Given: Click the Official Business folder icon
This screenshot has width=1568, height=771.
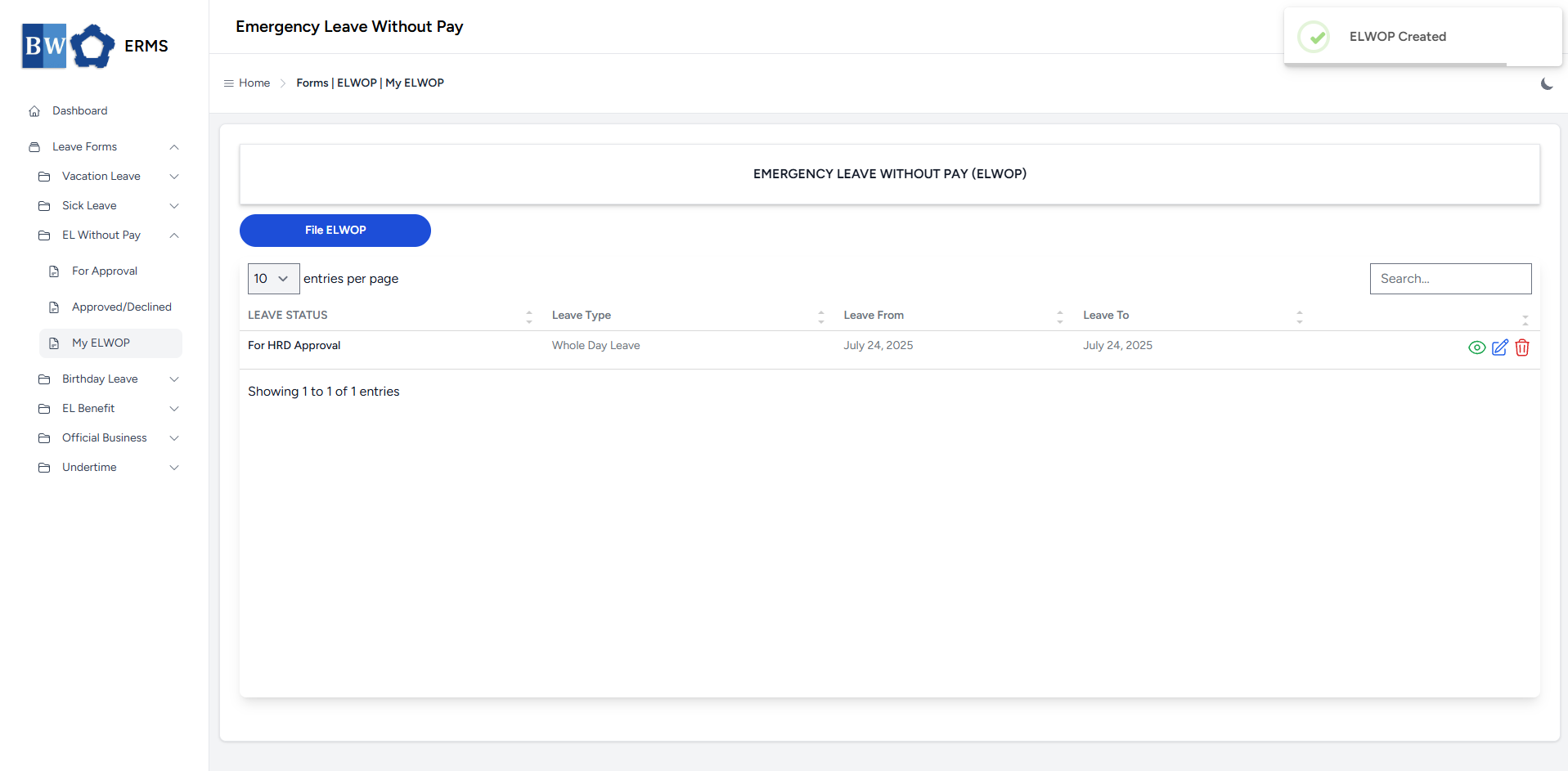Looking at the screenshot, I should (44, 438).
